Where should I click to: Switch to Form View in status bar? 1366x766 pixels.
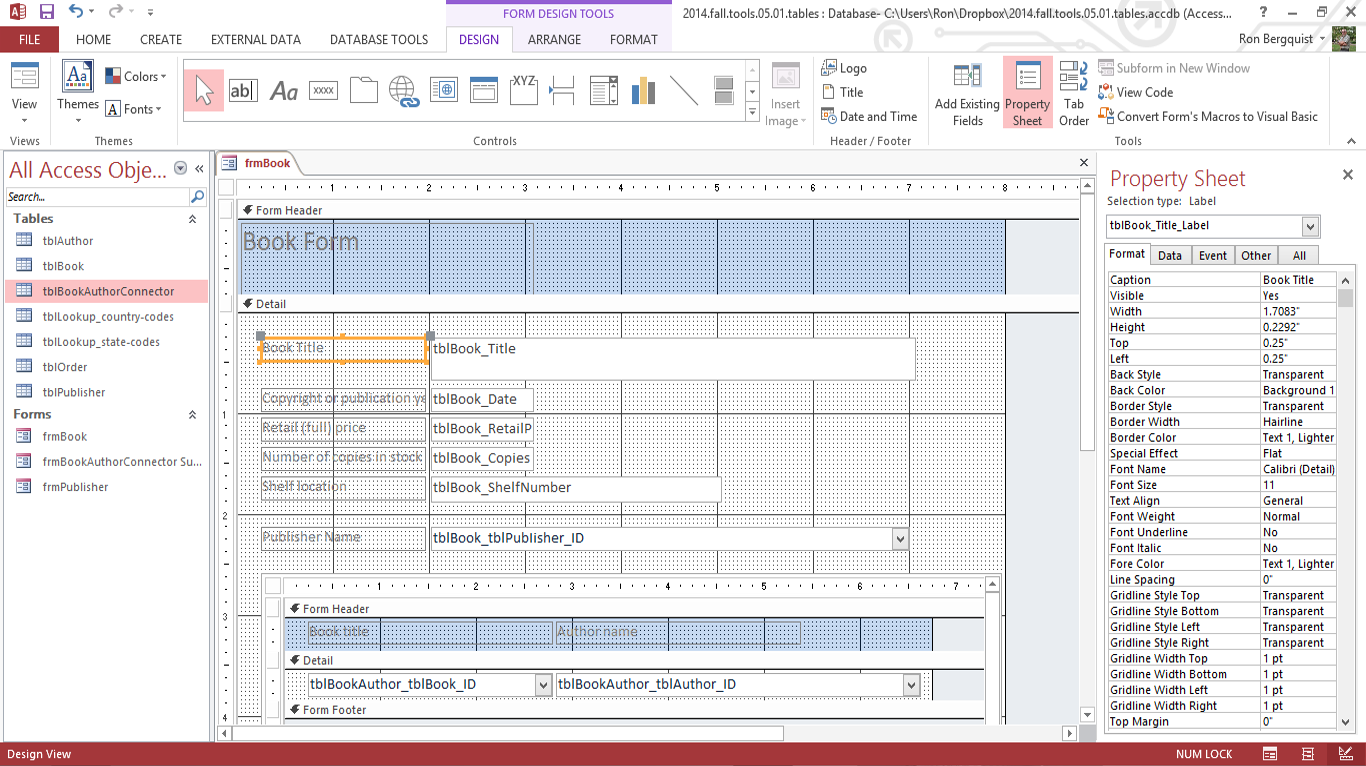click(x=1270, y=754)
